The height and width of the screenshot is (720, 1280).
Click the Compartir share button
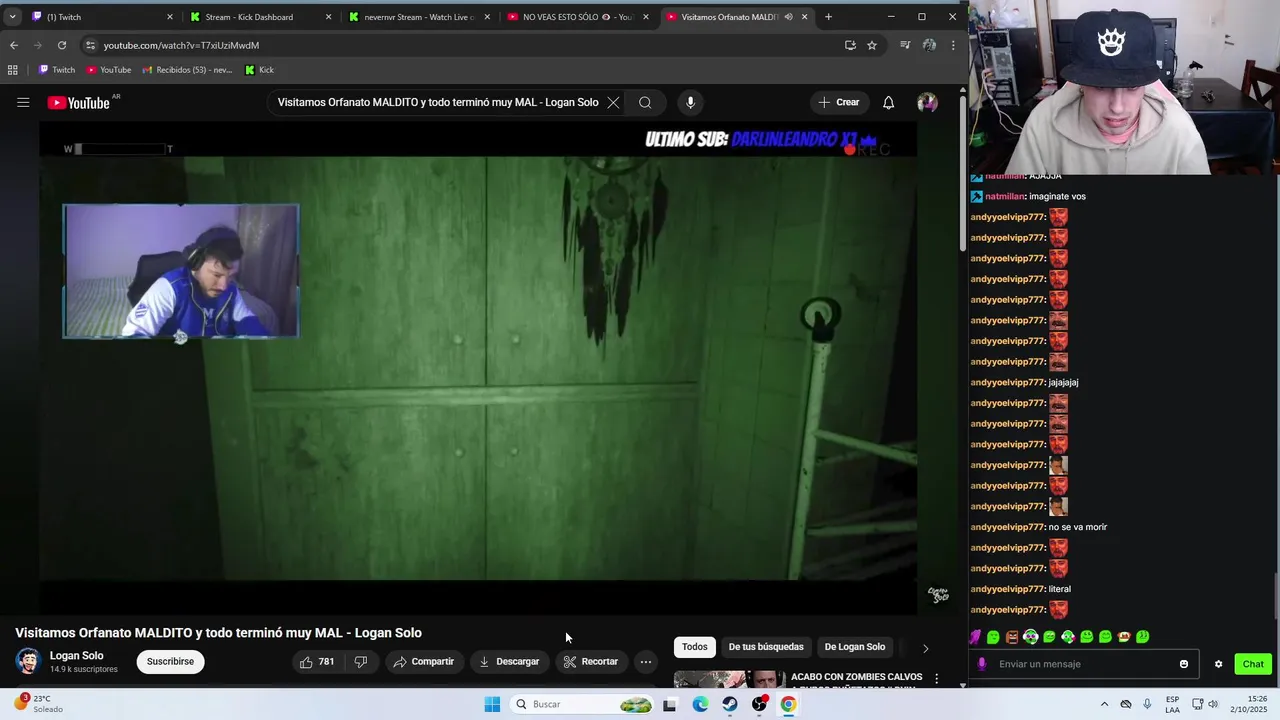tap(423, 662)
